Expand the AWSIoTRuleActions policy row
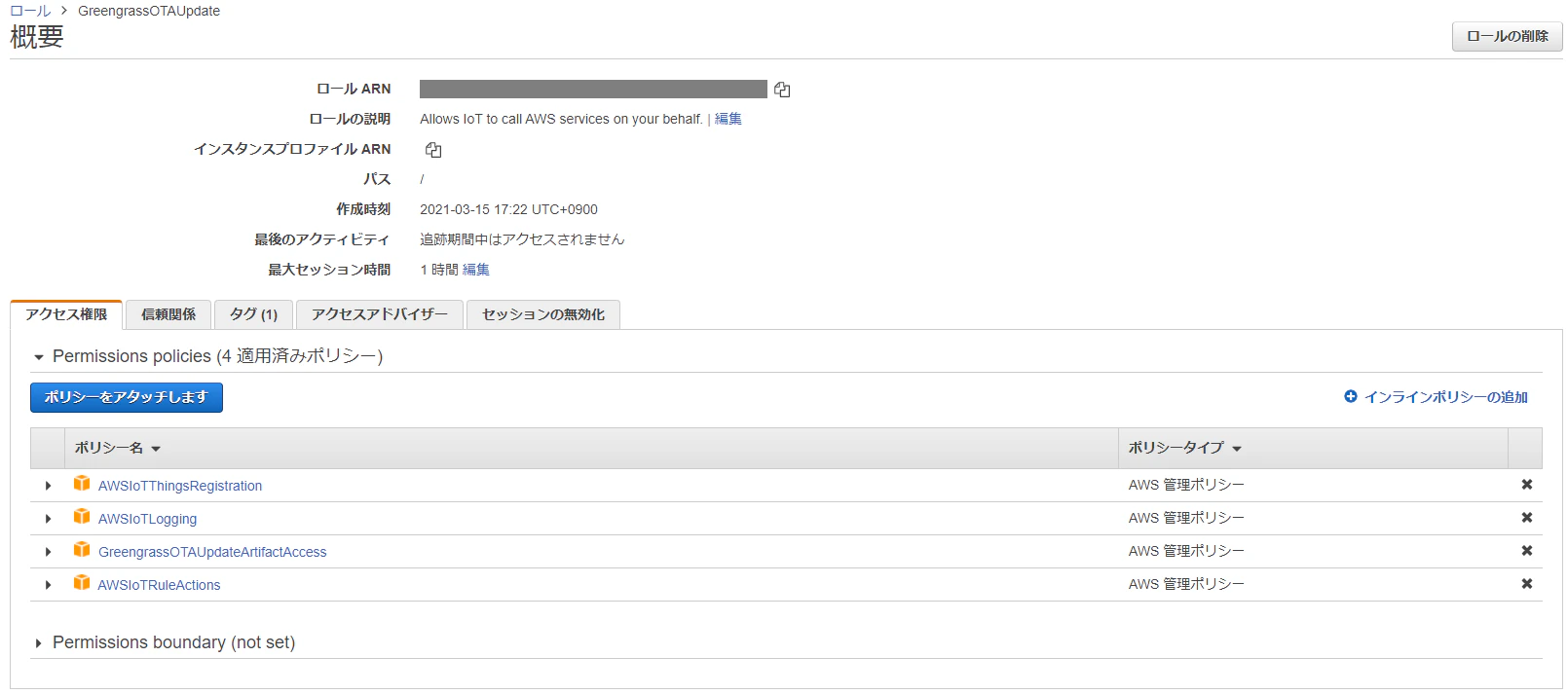Screen dimensions: 1568x694 pos(48,585)
